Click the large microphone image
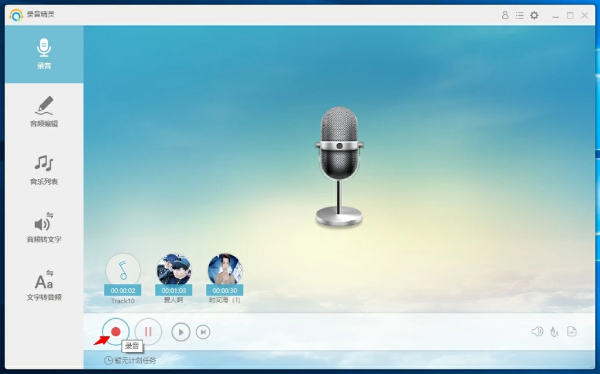This screenshot has width=600, height=374. click(339, 166)
